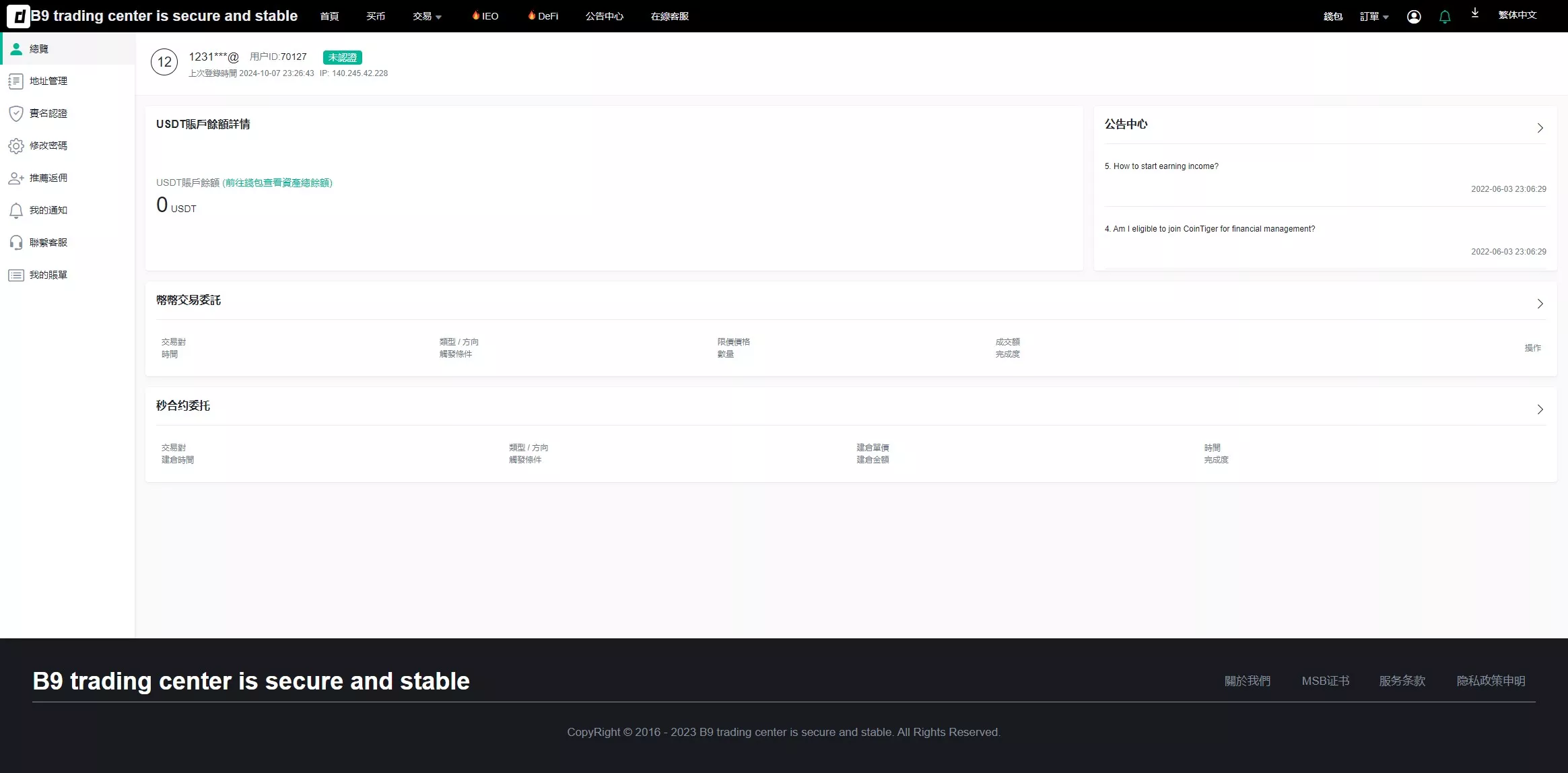
Task: Expand the 交易 trading dropdown menu
Action: point(427,16)
